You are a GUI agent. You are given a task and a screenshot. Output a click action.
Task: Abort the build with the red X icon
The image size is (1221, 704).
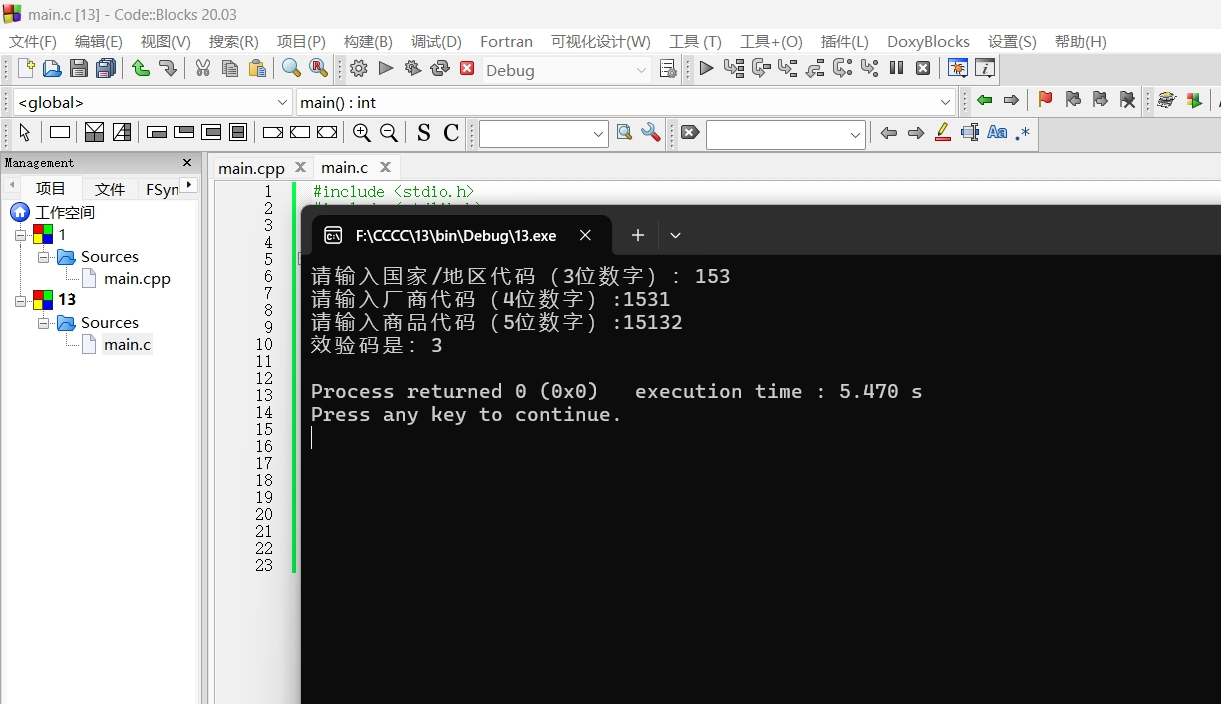(467, 68)
